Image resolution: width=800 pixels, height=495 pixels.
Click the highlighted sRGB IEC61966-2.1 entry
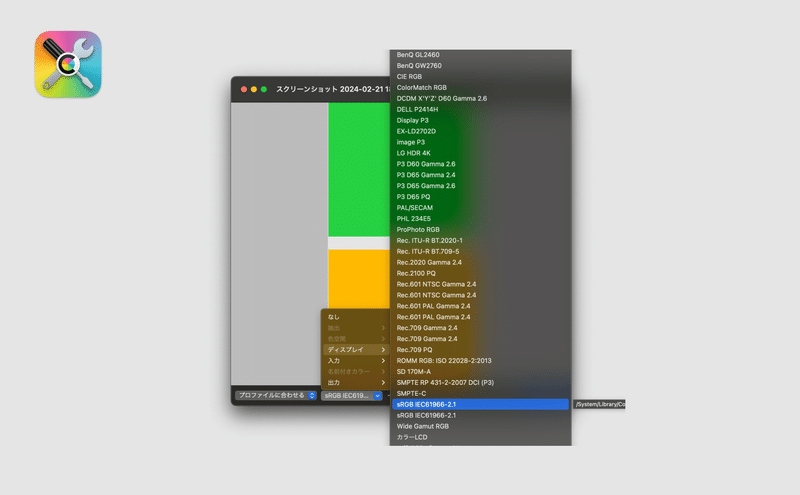[x=481, y=404]
